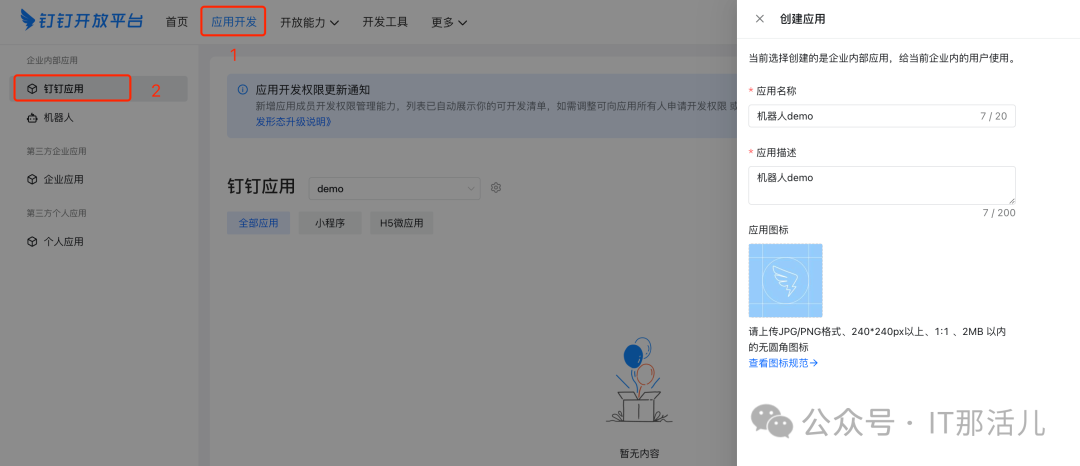
Task: Click the cube icon beside 个人应用
Action: (x=32, y=242)
